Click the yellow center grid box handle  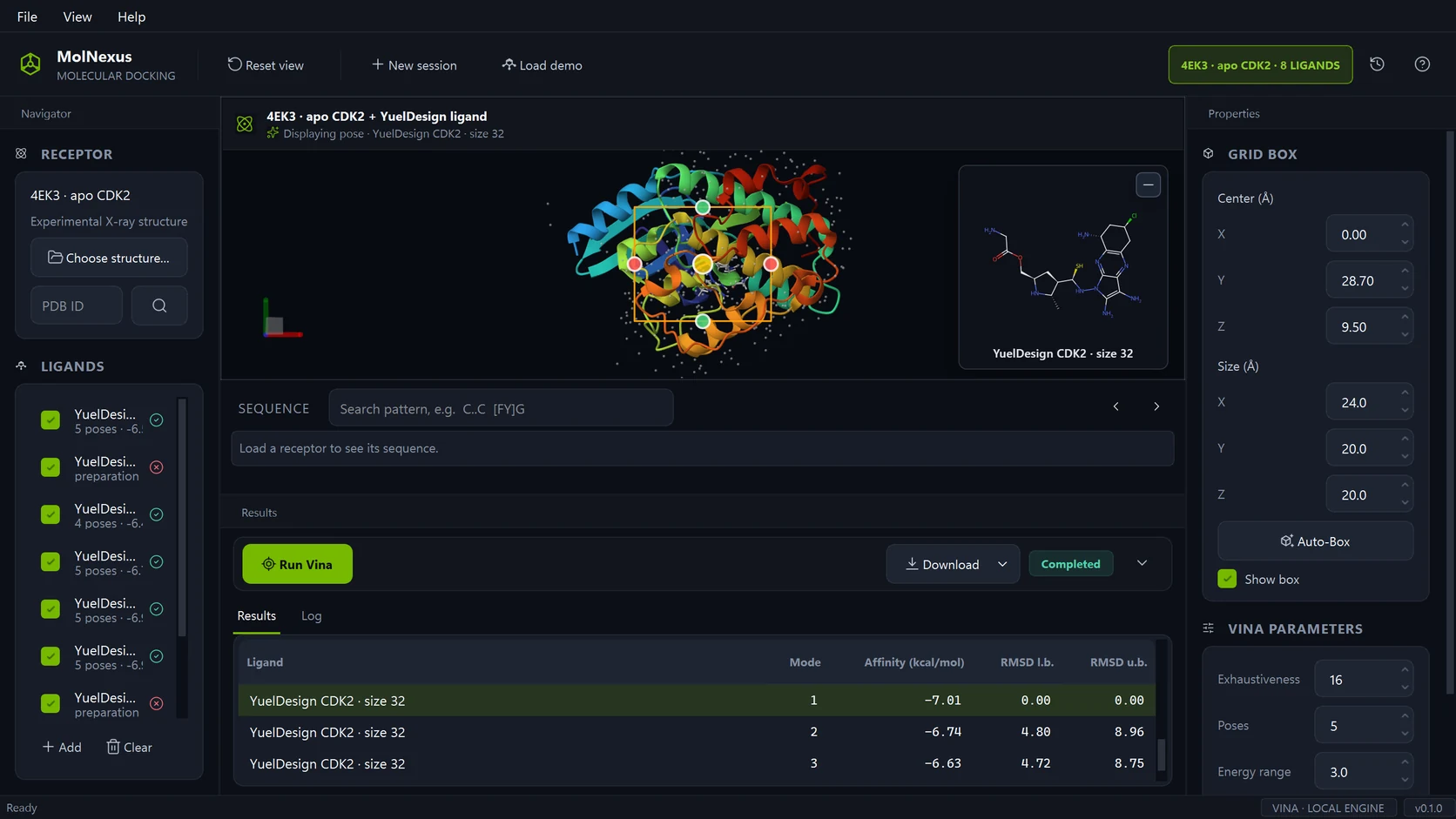(703, 264)
